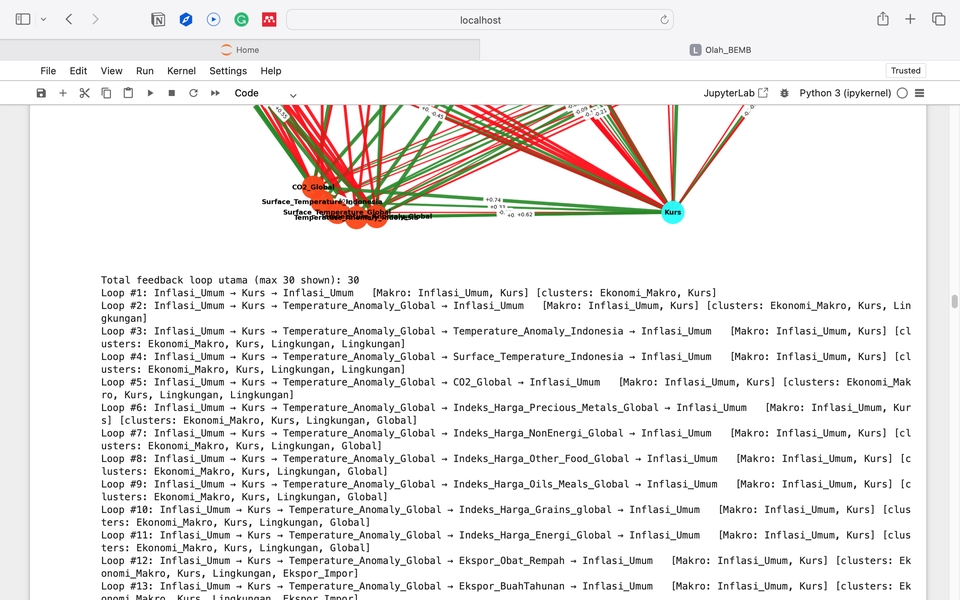The width and height of the screenshot is (960, 600).
Task: Open the Settings menu
Action: tap(228, 71)
